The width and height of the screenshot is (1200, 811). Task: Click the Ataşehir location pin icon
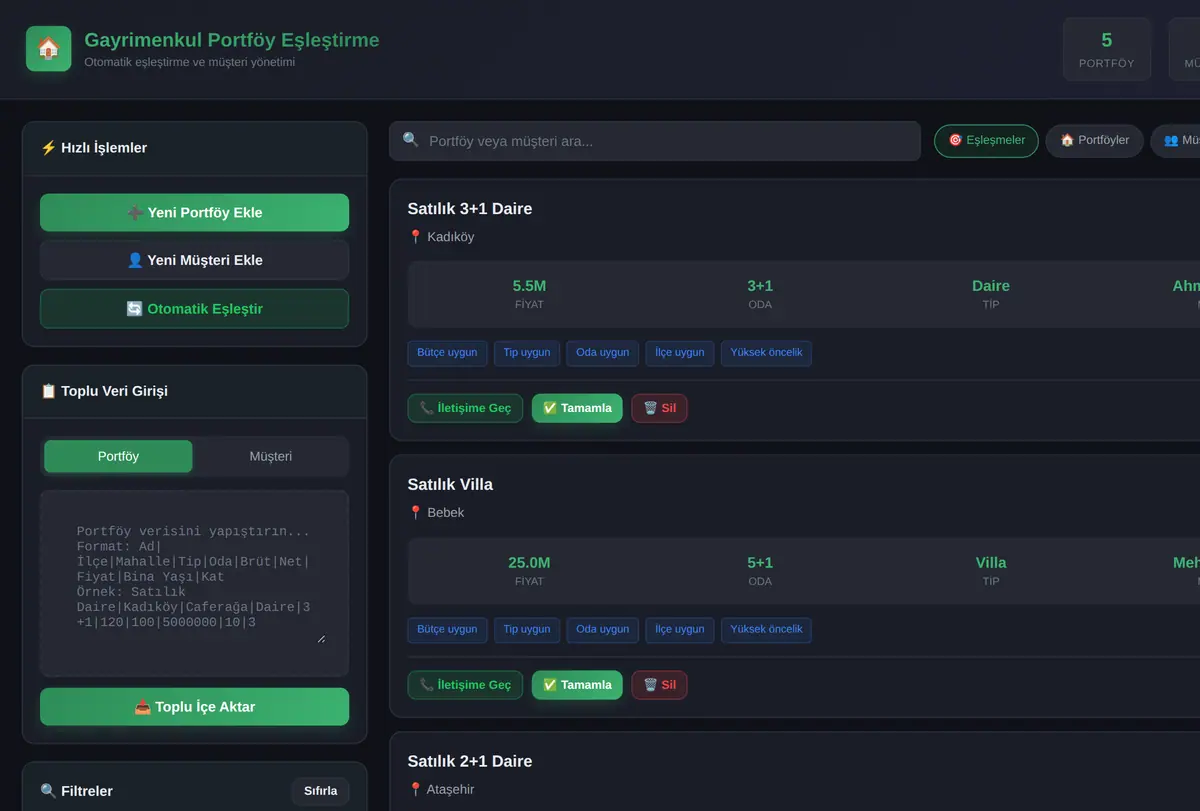416,790
